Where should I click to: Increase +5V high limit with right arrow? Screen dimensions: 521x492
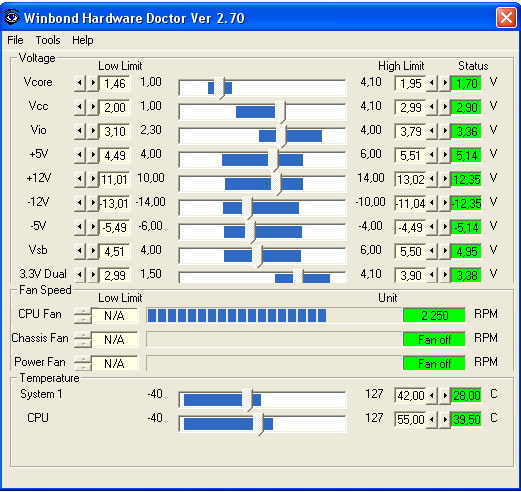point(445,155)
